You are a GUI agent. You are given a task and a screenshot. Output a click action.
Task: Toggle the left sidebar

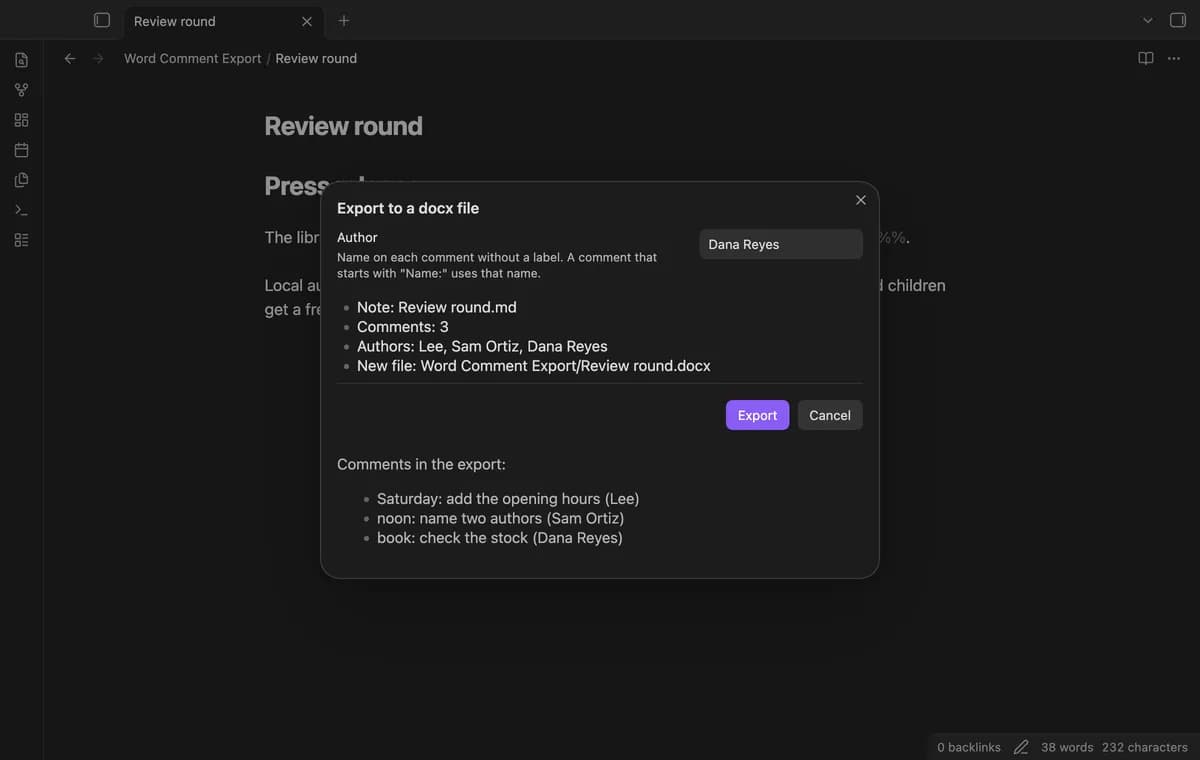point(101,20)
